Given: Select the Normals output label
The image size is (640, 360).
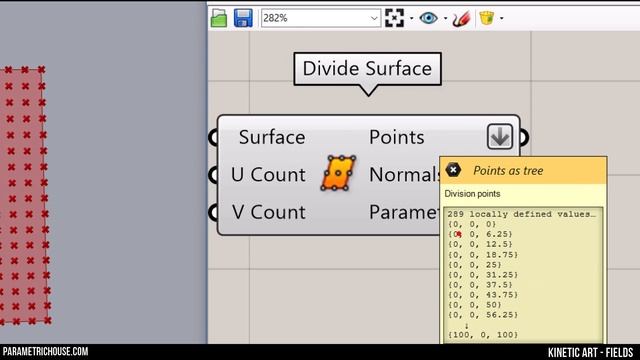Looking at the screenshot, I should click(x=404, y=175).
